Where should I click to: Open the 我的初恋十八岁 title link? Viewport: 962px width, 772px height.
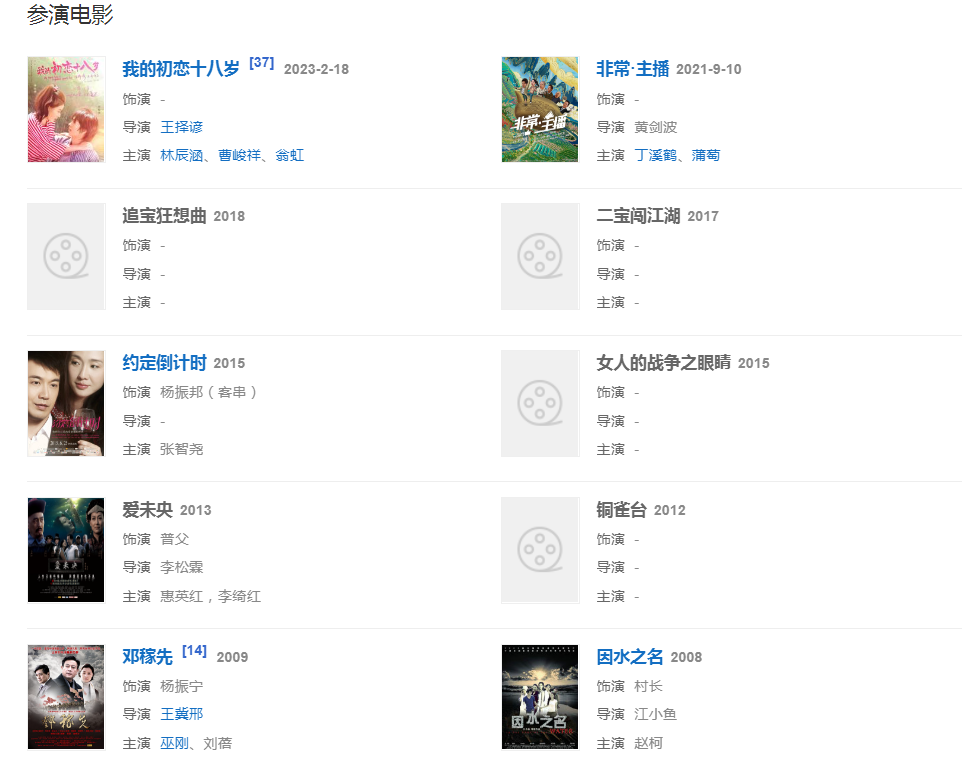[181, 69]
